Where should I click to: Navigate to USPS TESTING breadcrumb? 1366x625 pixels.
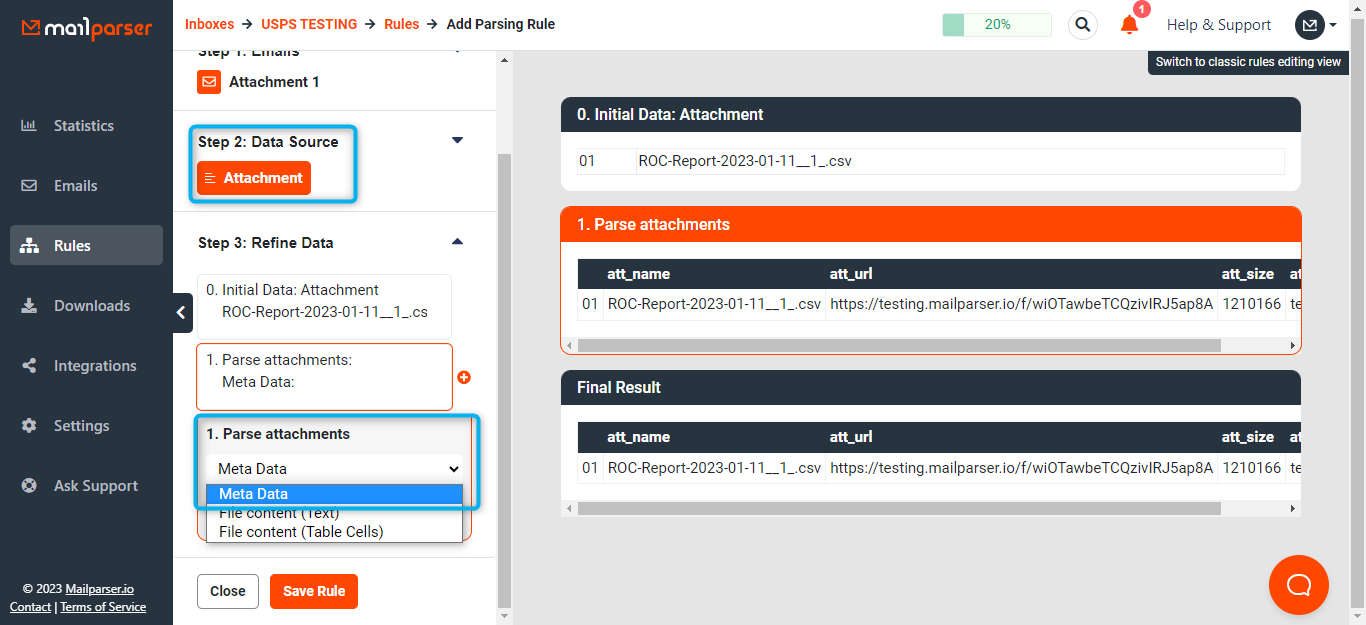click(309, 24)
